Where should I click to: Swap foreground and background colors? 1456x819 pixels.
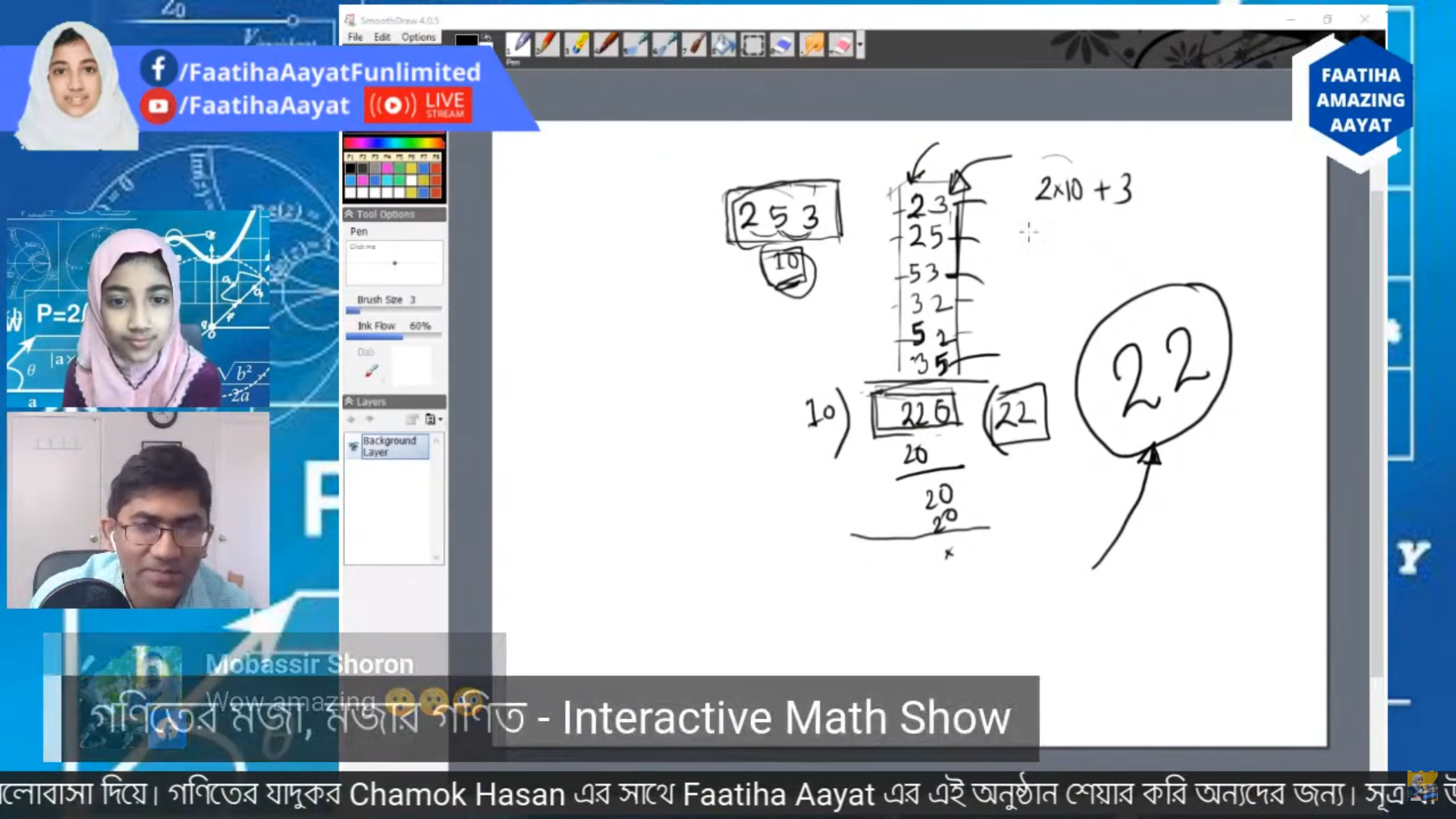486,36
